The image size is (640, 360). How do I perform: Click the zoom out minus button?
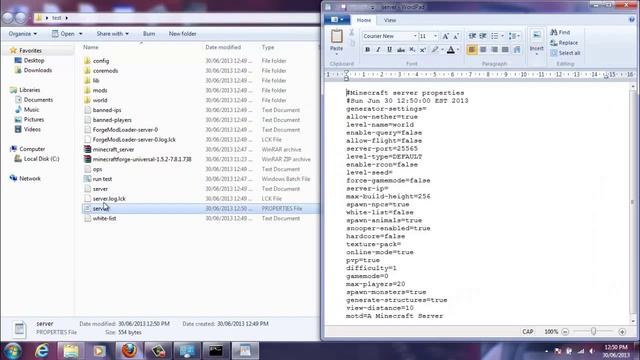565,332
